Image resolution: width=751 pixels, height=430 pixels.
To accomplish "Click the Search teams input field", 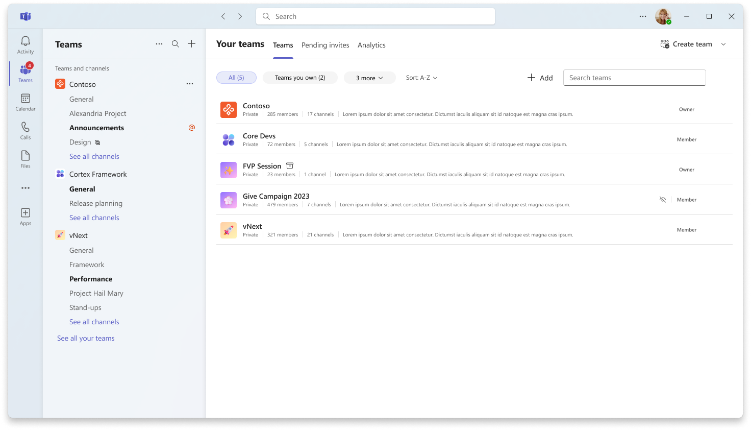I will [634, 78].
